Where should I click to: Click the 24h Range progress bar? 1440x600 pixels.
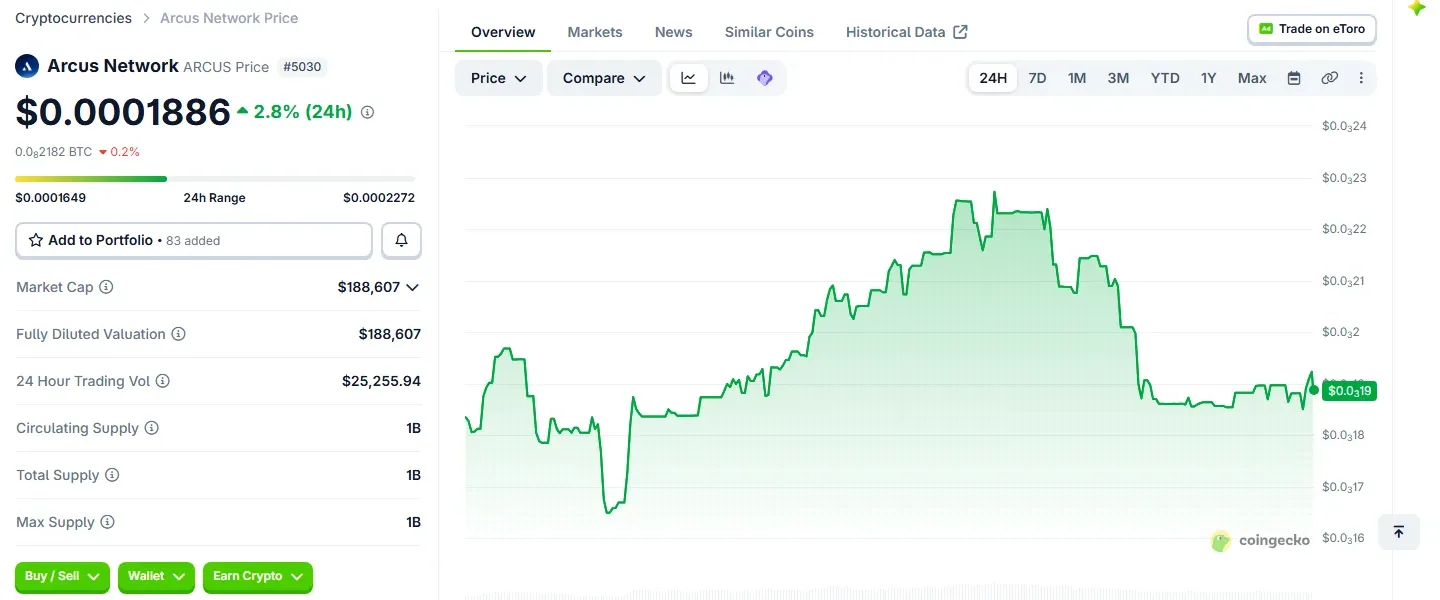215,179
